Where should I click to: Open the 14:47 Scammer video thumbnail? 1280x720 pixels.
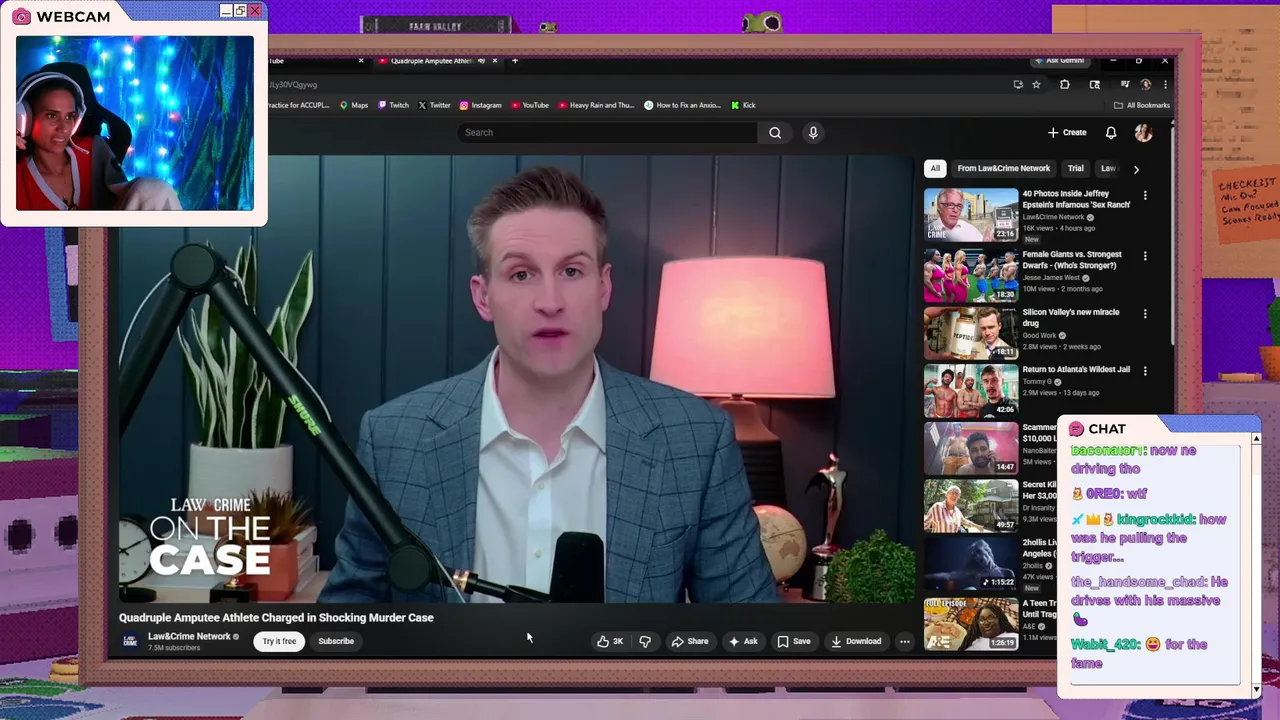click(x=971, y=448)
